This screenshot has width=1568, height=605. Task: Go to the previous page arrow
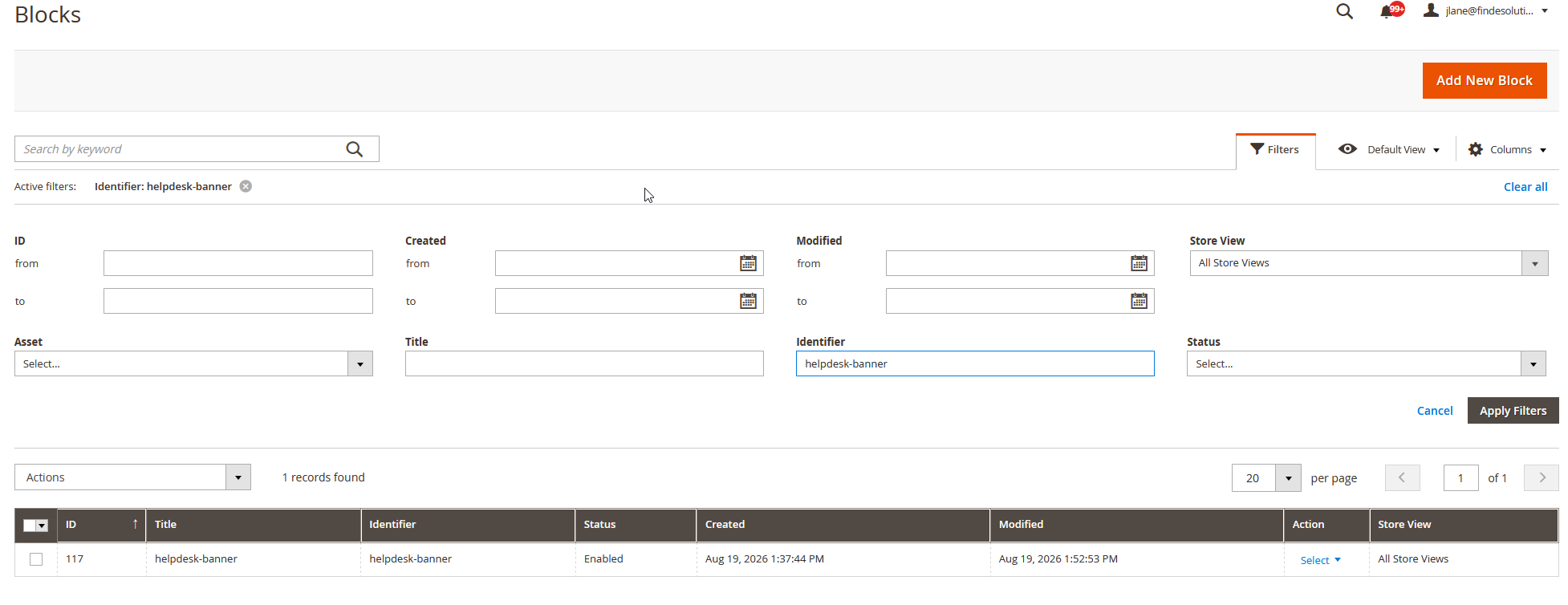pos(1402,477)
